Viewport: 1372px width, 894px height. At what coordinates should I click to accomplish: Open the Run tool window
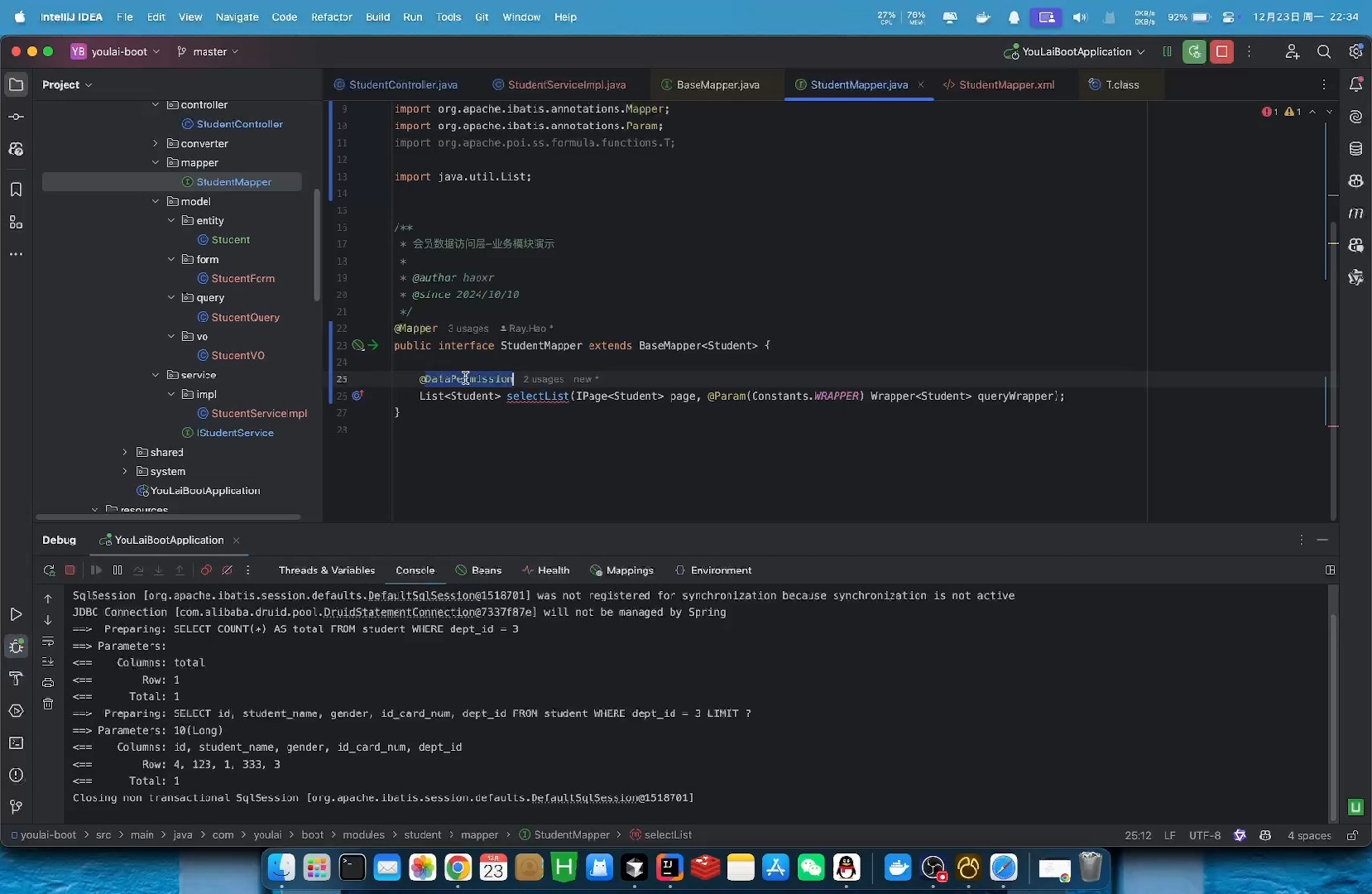pyautogui.click(x=16, y=614)
